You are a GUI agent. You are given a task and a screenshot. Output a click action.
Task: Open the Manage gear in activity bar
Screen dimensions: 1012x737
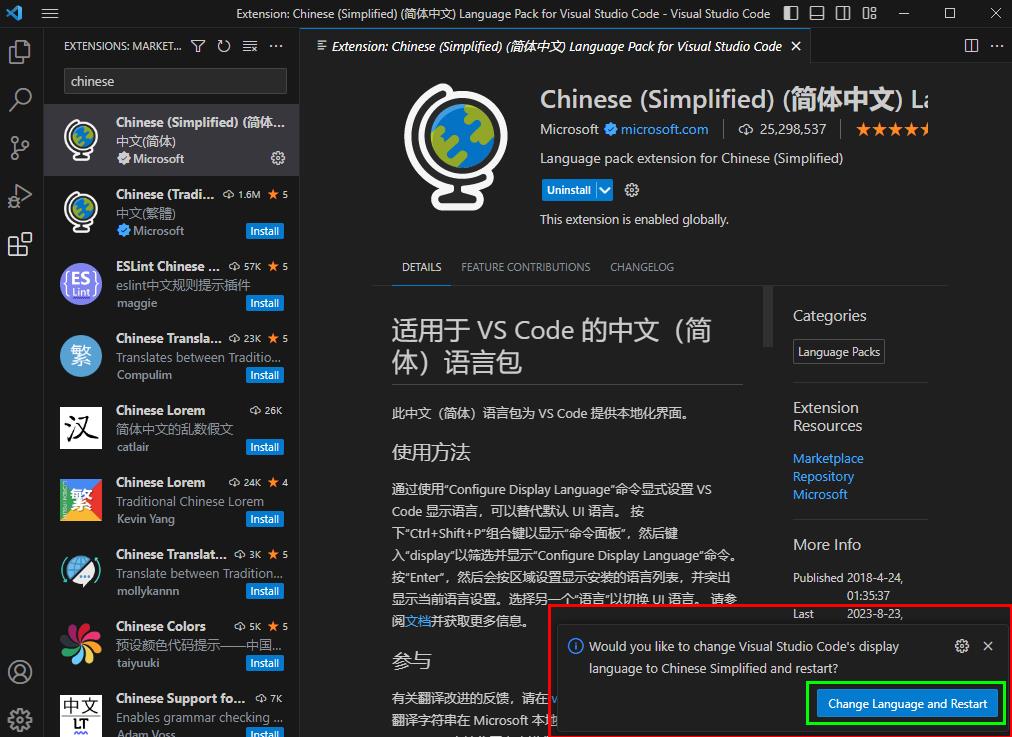coord(20,719)
